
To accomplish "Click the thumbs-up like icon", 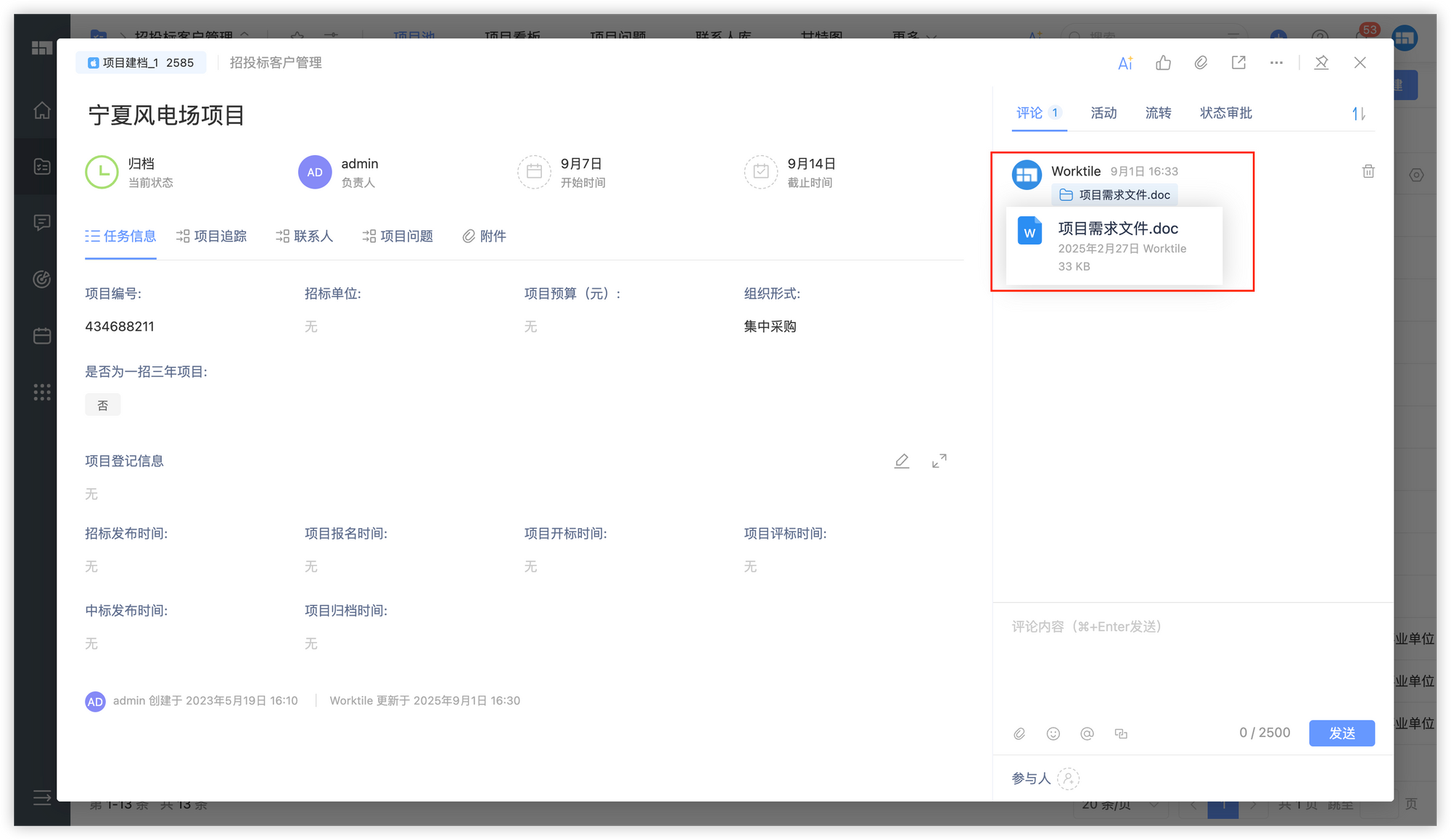I will coord(1163,63).
